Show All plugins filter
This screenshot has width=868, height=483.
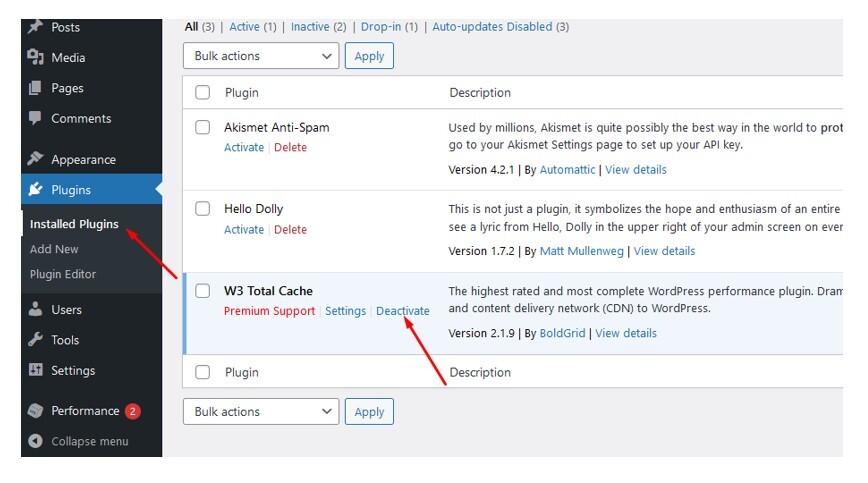pos(192,27)
